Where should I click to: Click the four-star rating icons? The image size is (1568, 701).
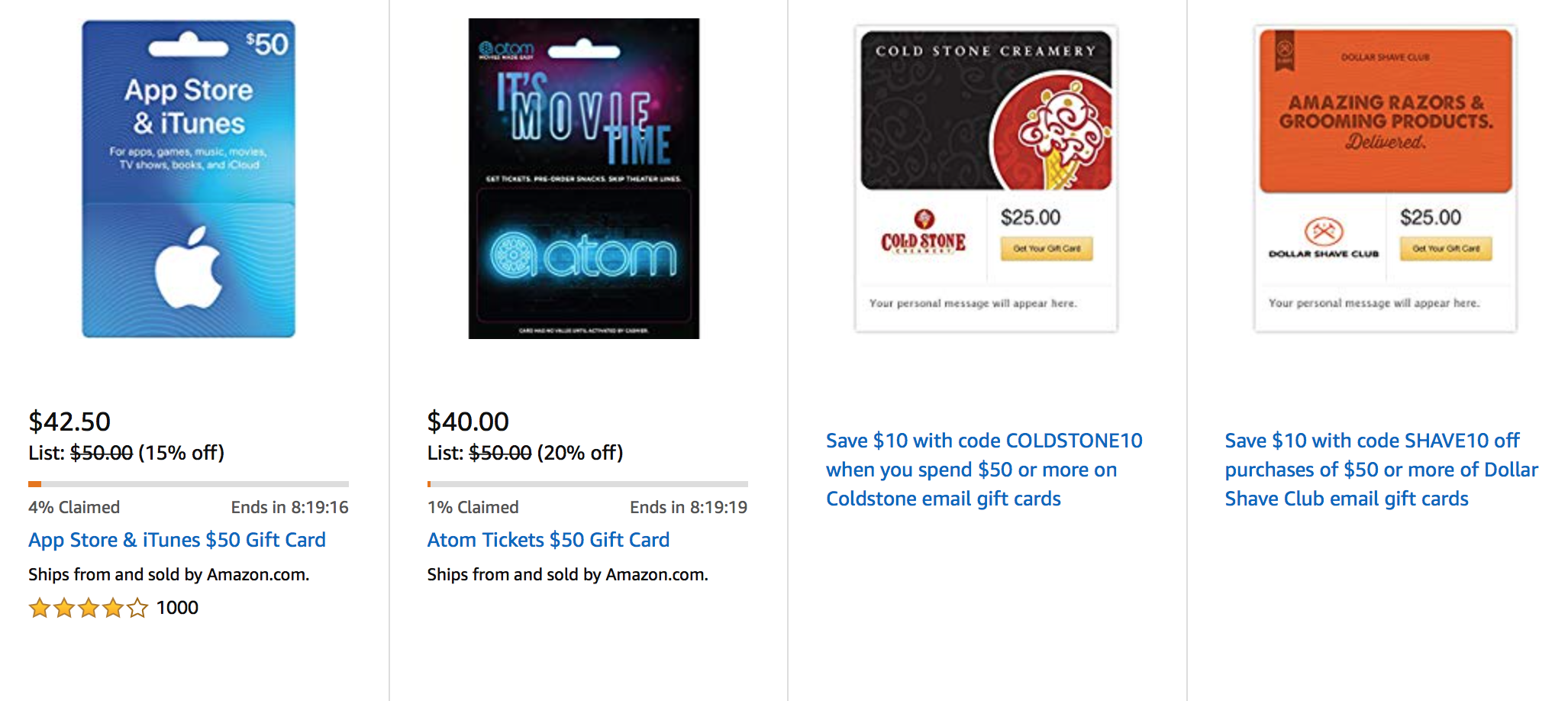(88, 608)
